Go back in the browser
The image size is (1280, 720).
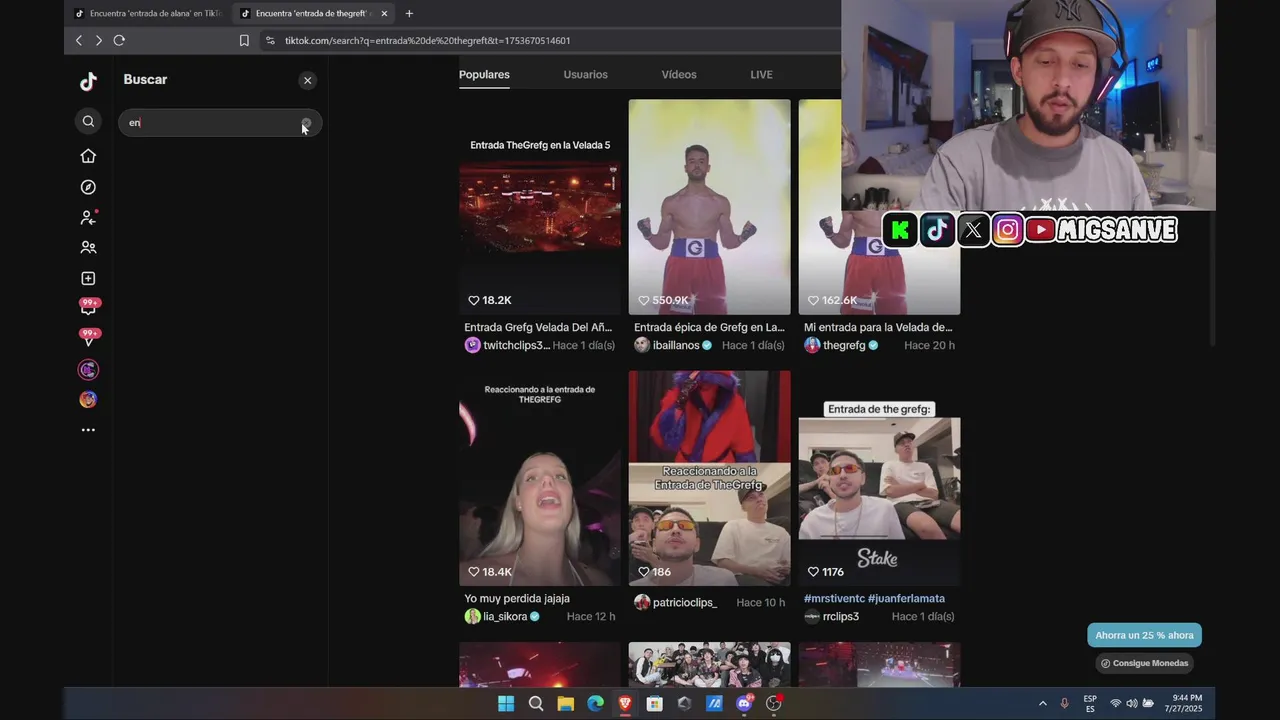coord(79,40)
